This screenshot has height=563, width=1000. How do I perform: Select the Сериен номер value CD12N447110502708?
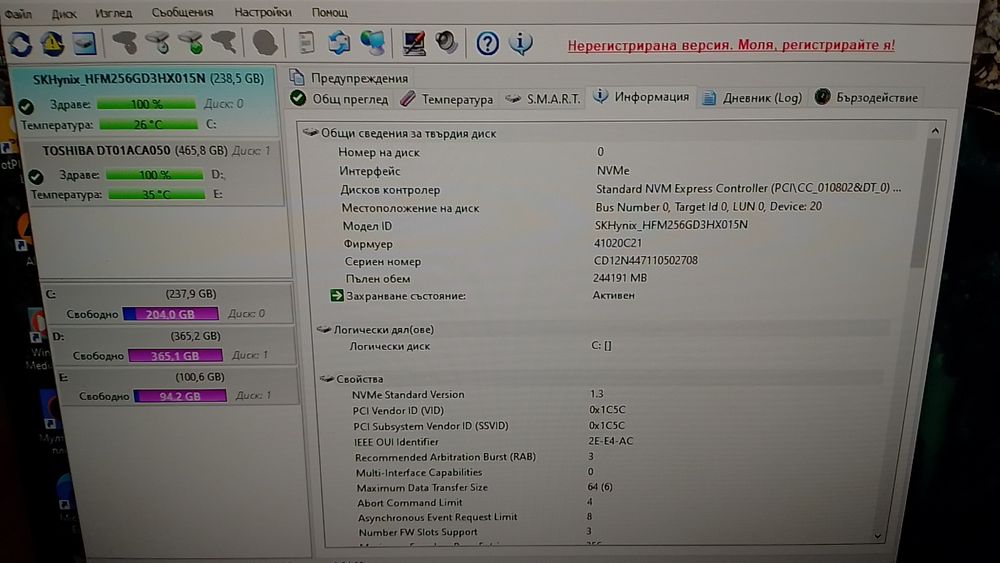645,260
